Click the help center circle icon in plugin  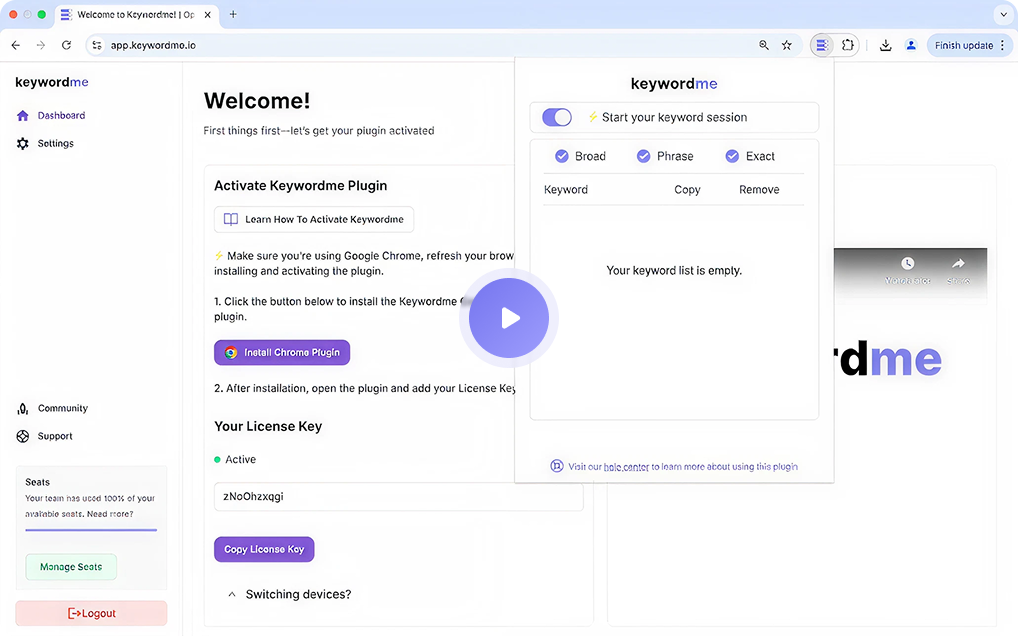pos(557,466)
